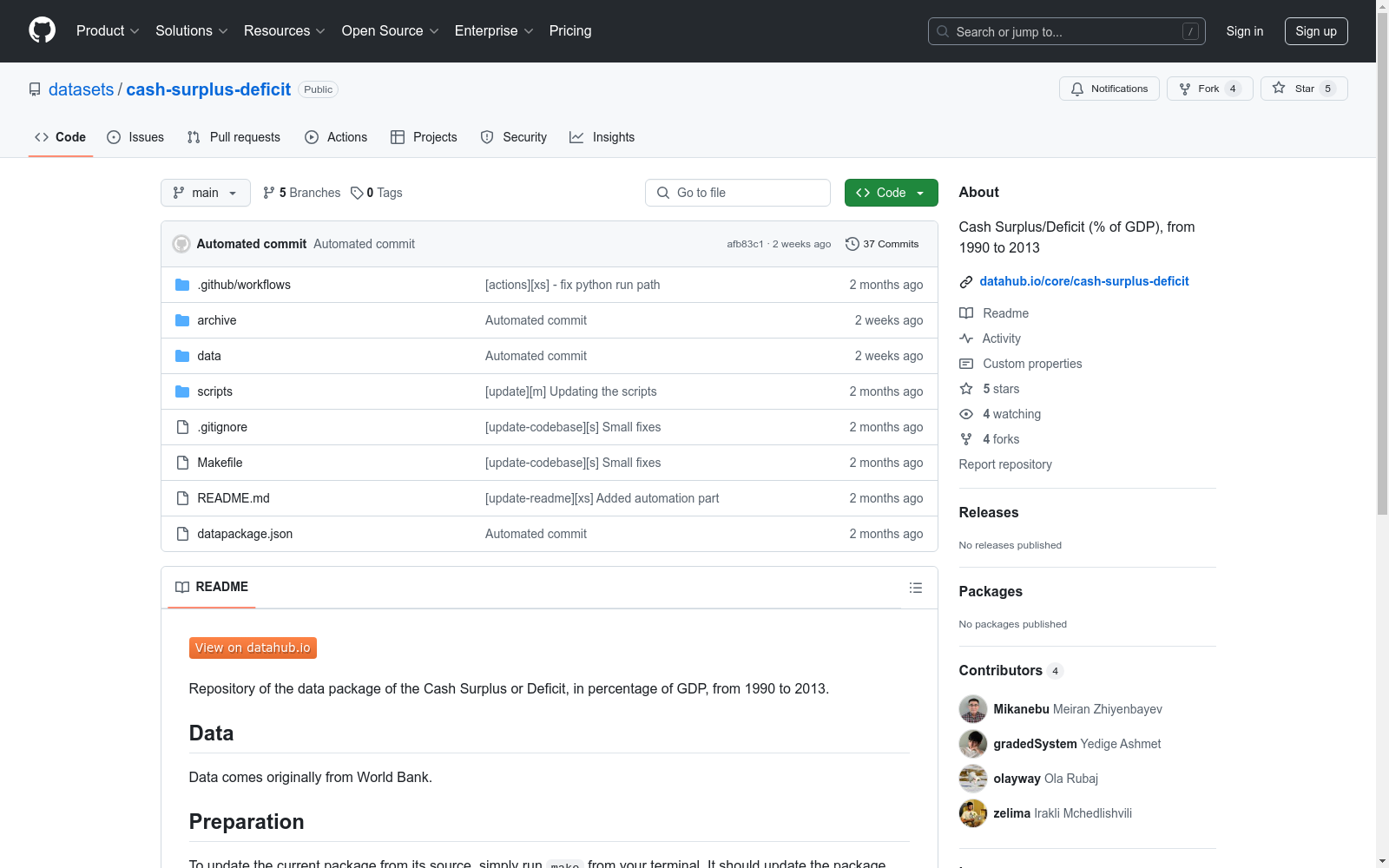Open the data folder
The width and height of the screenshot is (1389, 868).
208,356
